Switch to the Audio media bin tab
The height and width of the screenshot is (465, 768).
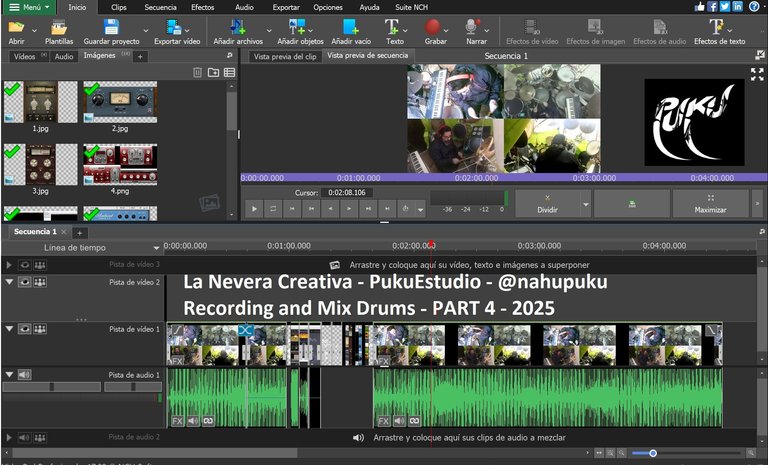pyautogui.click(x=64, y=56)
